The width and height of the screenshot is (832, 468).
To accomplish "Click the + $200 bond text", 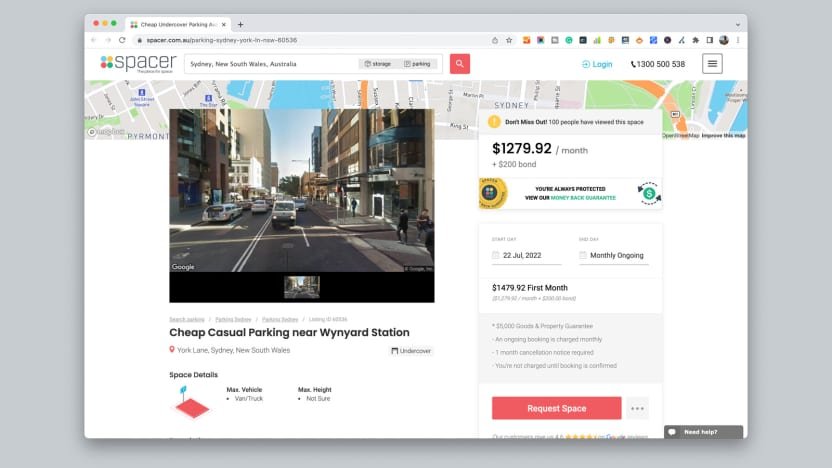I will tap(514, 164).
